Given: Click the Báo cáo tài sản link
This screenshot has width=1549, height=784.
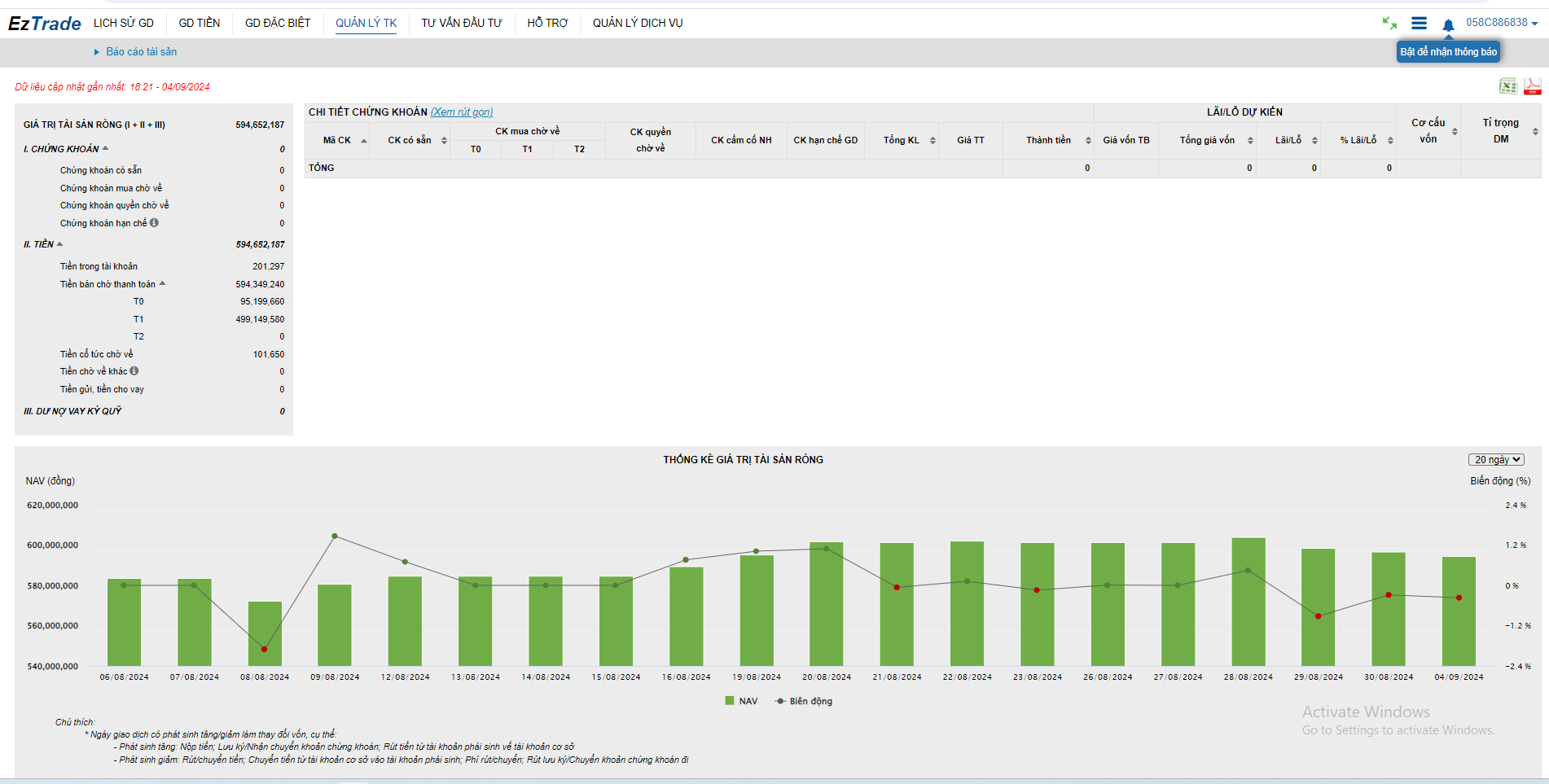Looking at the screenshot, I should (142, 52).
